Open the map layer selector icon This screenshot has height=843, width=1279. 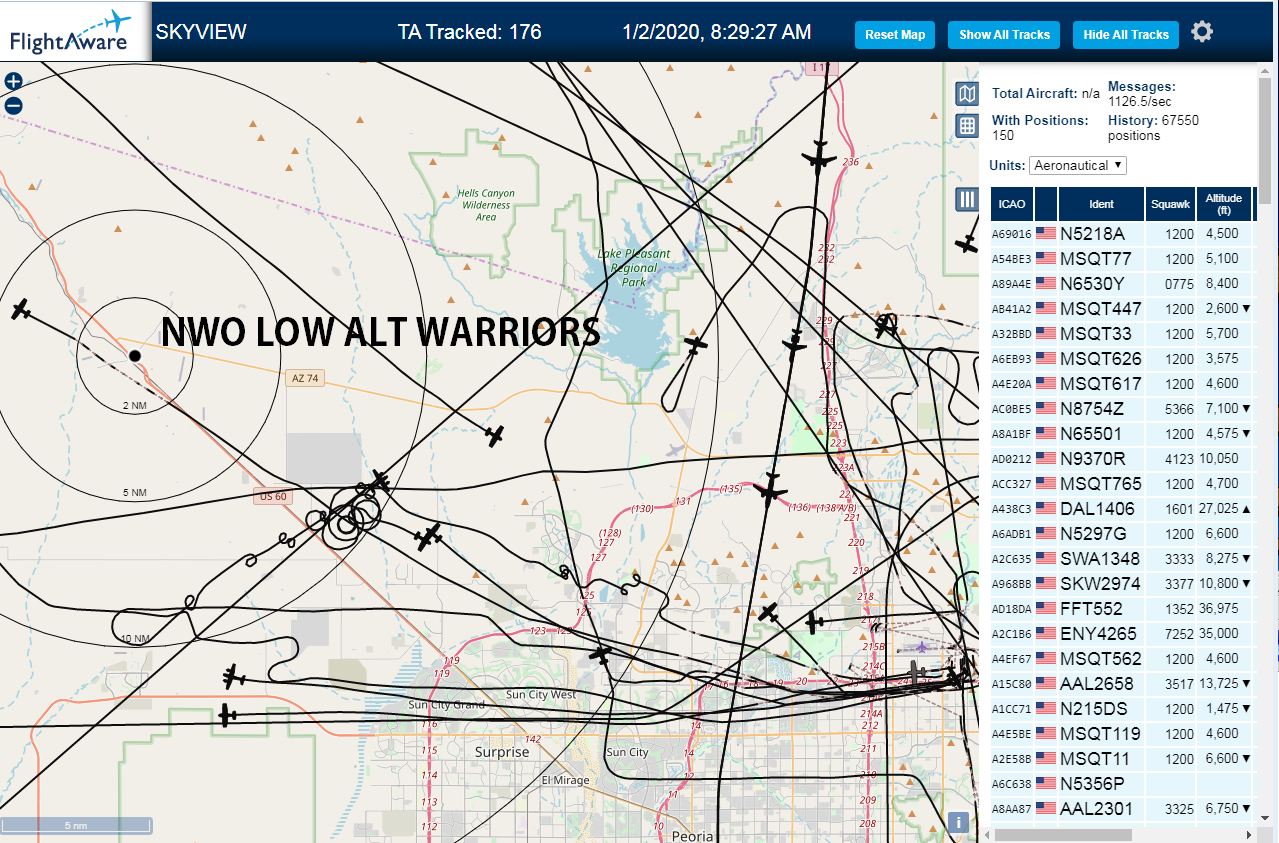tap(967, 94)
